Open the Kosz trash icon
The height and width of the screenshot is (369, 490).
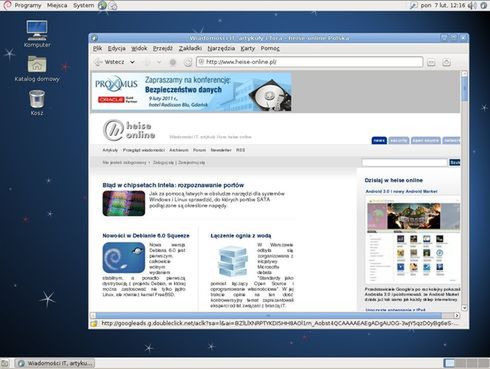click(x=37, y=98)
